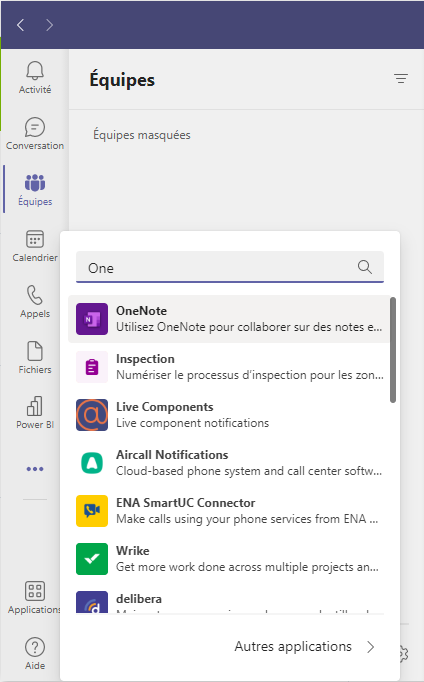Click the Équipes page heading
424x682 pixels.
(122, 80)
